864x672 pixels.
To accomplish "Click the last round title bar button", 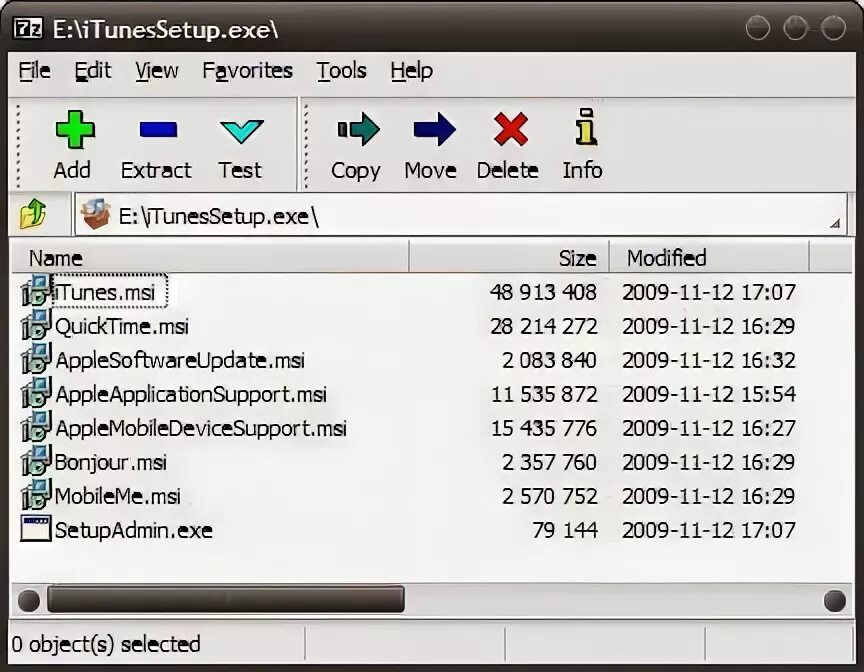I will click(833, 28).
